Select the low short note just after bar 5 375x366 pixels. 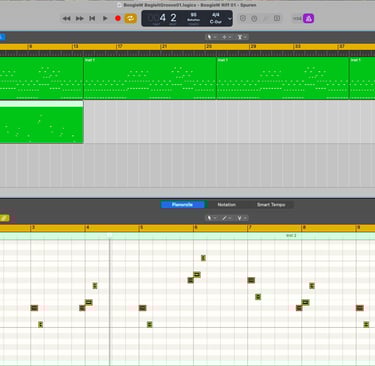click(x=150, y=325)
